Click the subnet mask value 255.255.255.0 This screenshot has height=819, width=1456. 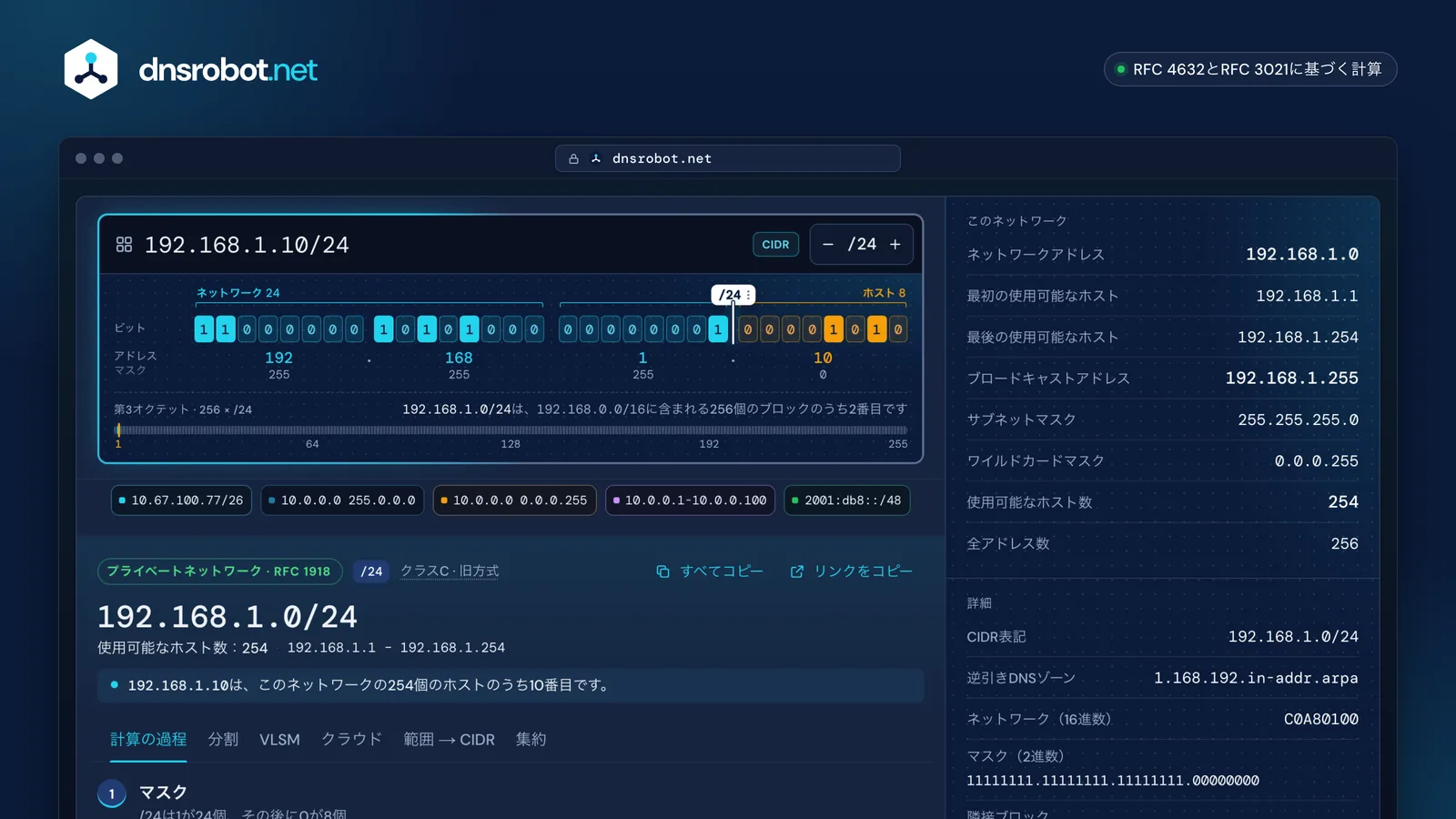click(1298, 420)
